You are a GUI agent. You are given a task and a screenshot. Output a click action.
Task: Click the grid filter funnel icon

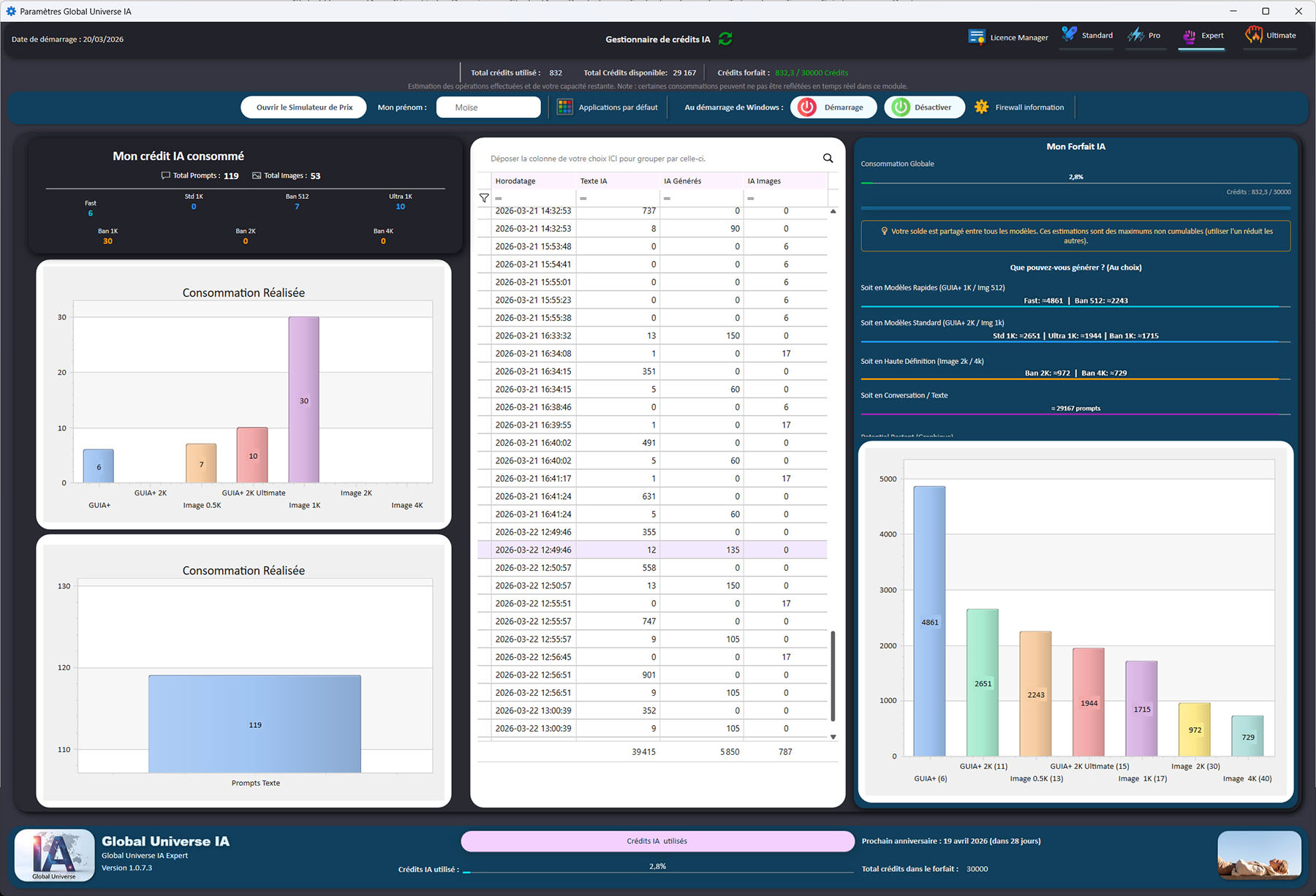484,198
